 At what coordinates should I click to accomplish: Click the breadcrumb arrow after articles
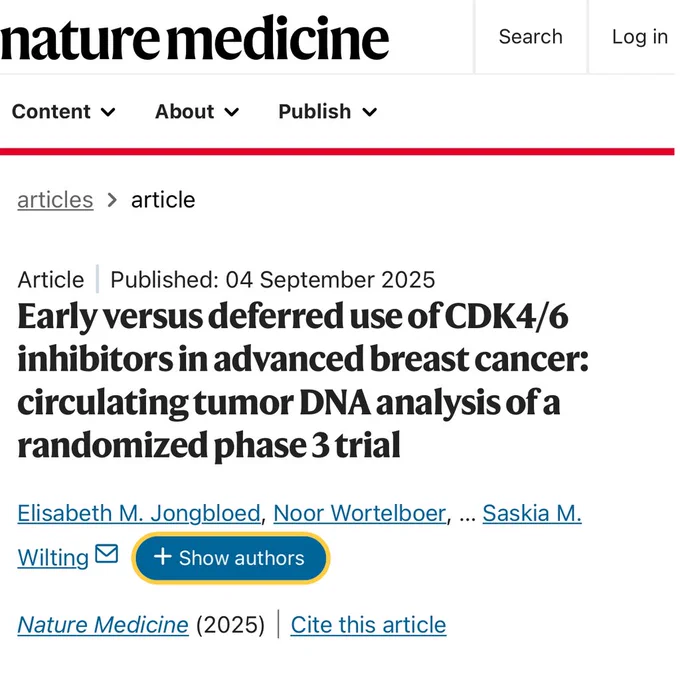pyautogui.click(x=112, y=200)
